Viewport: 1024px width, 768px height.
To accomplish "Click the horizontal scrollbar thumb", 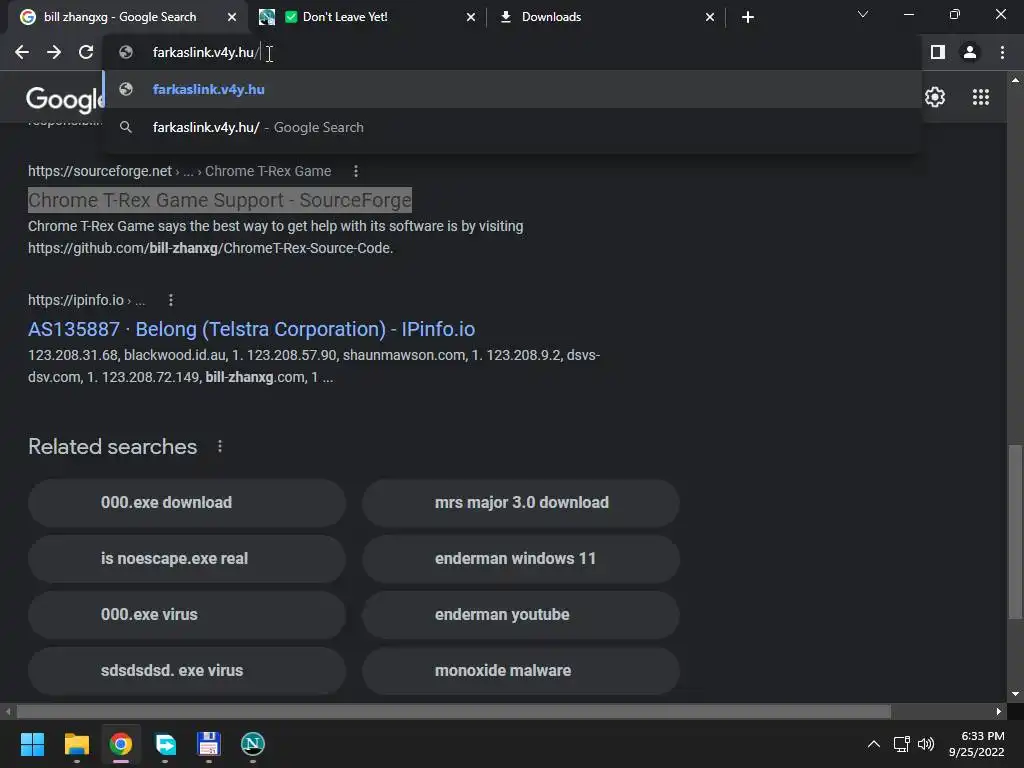I will pyautogui.click(x=454, y=711).
